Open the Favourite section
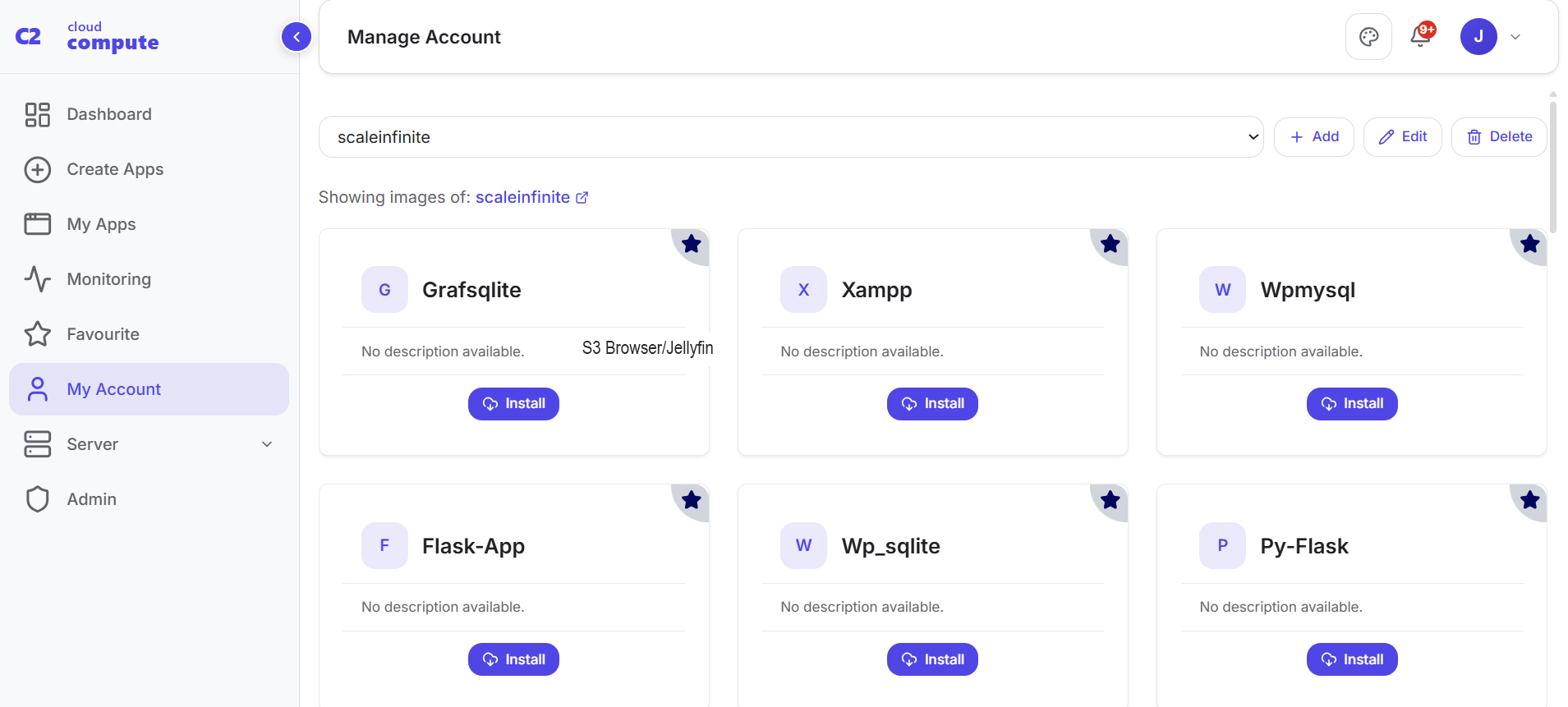 (x=149, y=334)
